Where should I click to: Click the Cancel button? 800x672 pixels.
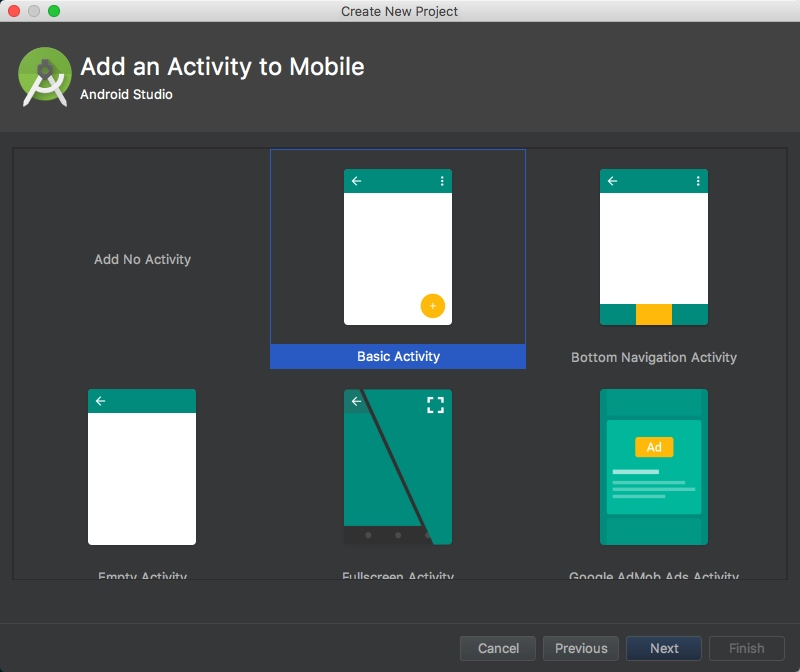[498, 648]
